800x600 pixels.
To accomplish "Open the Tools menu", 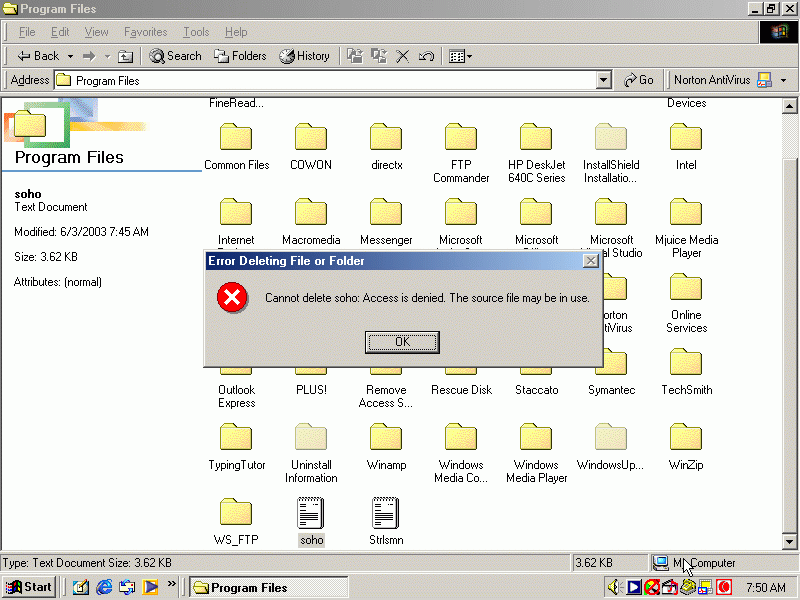I will (196, 32).
